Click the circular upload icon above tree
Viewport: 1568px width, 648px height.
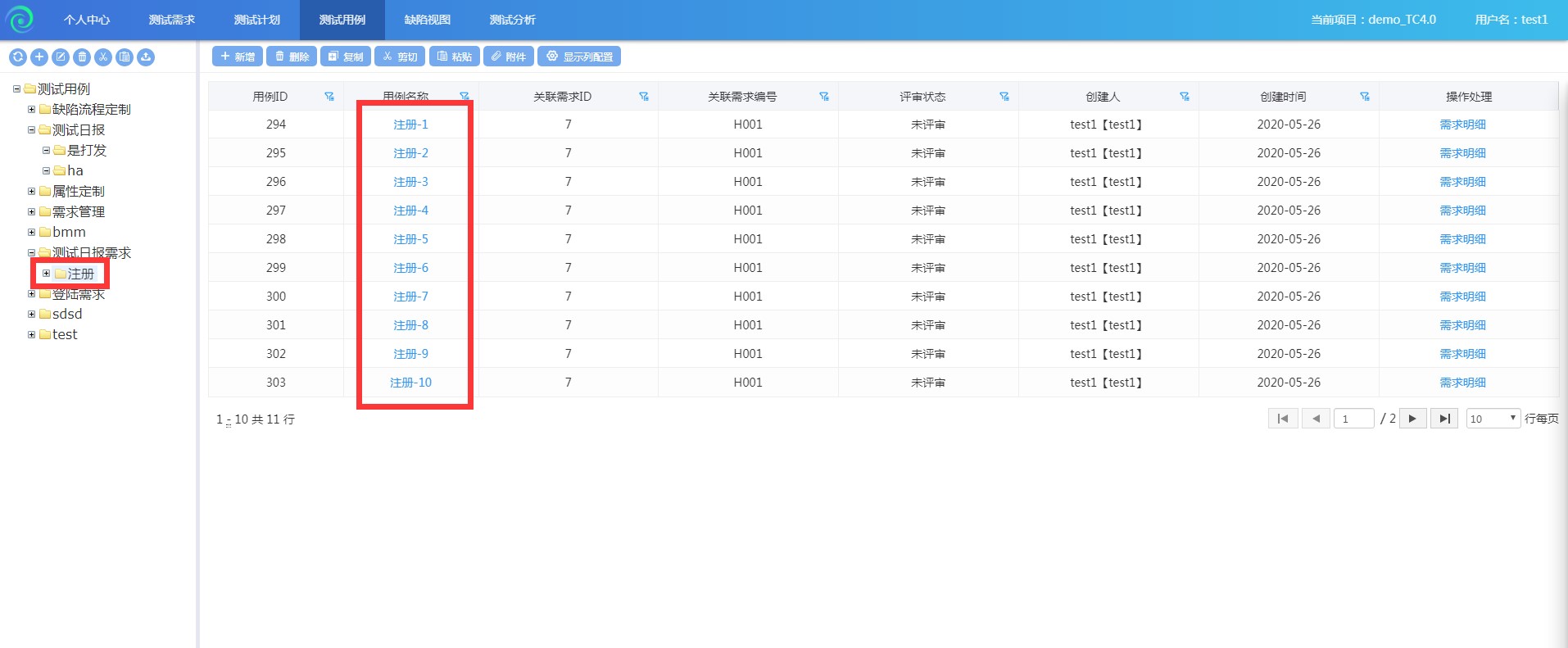click(x=146, y=57)
